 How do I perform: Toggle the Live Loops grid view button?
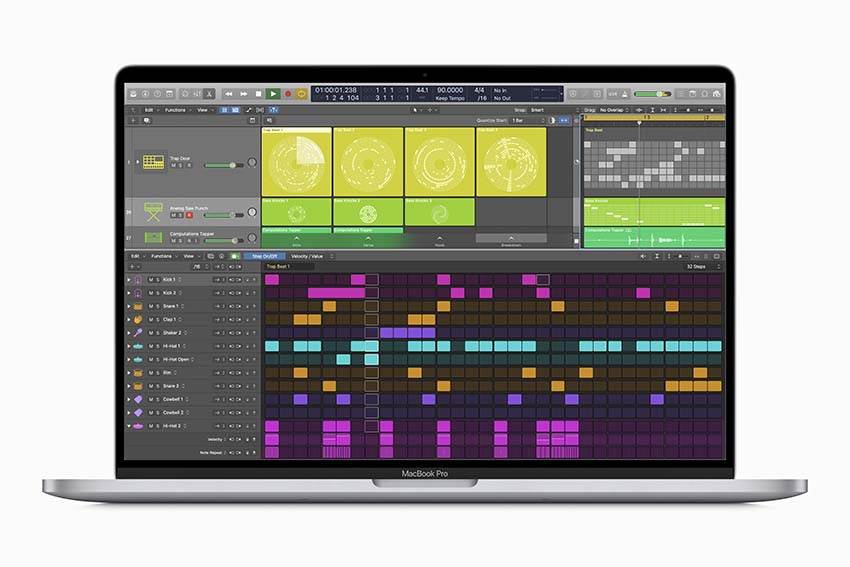224,109
